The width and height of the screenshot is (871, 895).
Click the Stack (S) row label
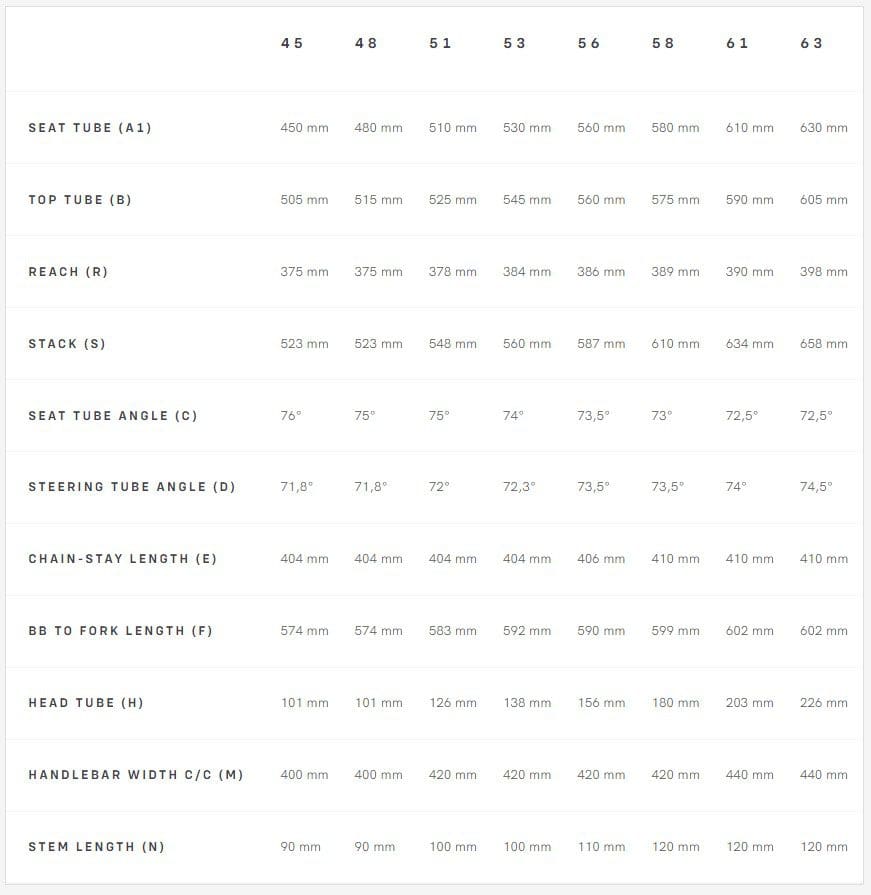(67, 344)
